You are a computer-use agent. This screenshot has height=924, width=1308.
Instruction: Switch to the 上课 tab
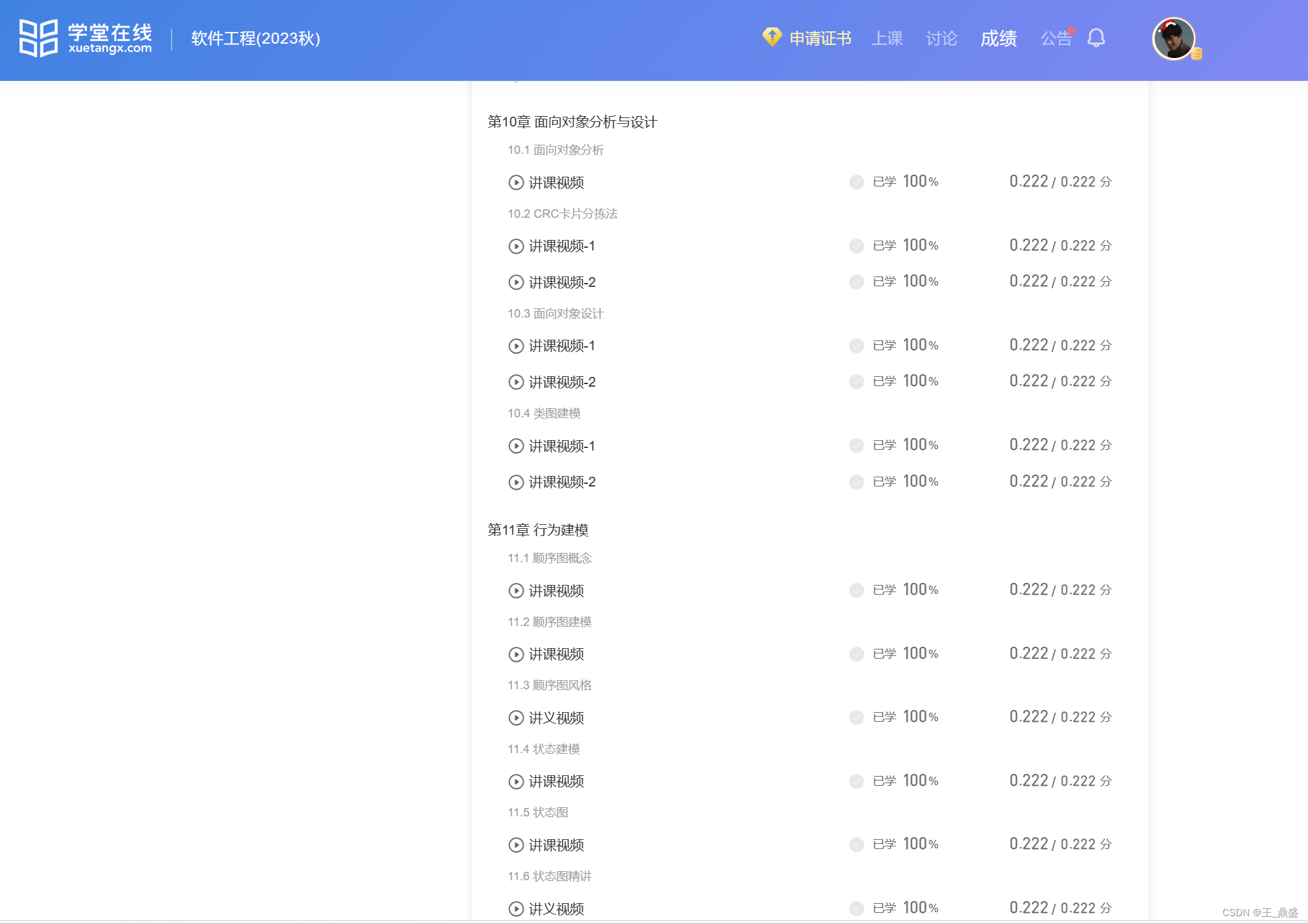click(x=887, y=38)
